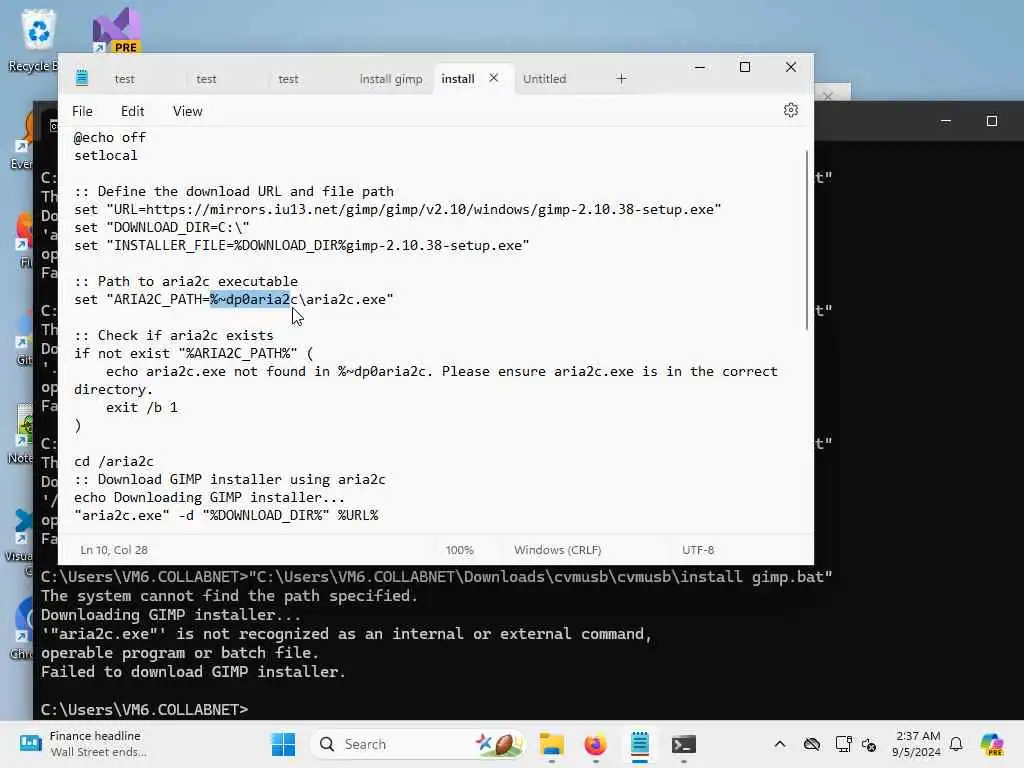Click Notepad icon in taskbar
The image size is (1024, 768).
[639, 744]
